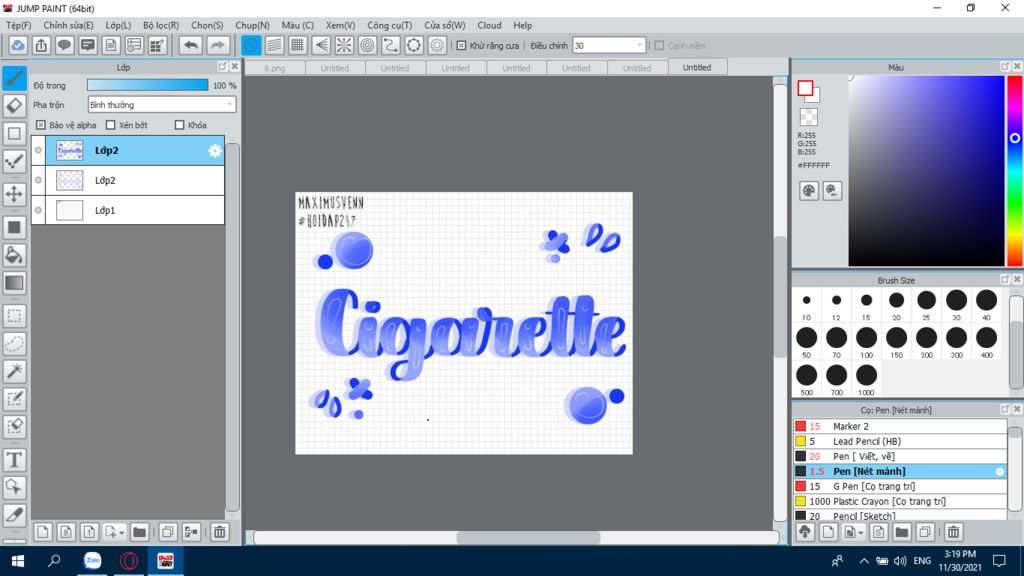Image resolution: width=1024 pixels, height=576 pixels.
Task: Click the Redo arrow in toolbar
Action: coord(217,45)
